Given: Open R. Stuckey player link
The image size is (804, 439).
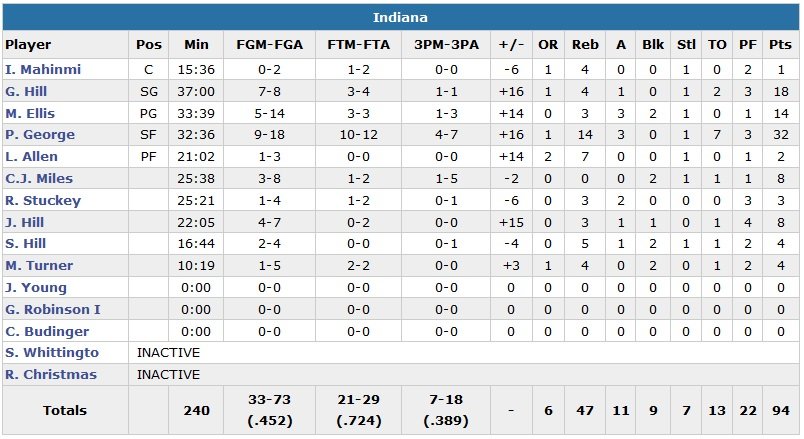Looking at the screenshot, I should point(43,201).
